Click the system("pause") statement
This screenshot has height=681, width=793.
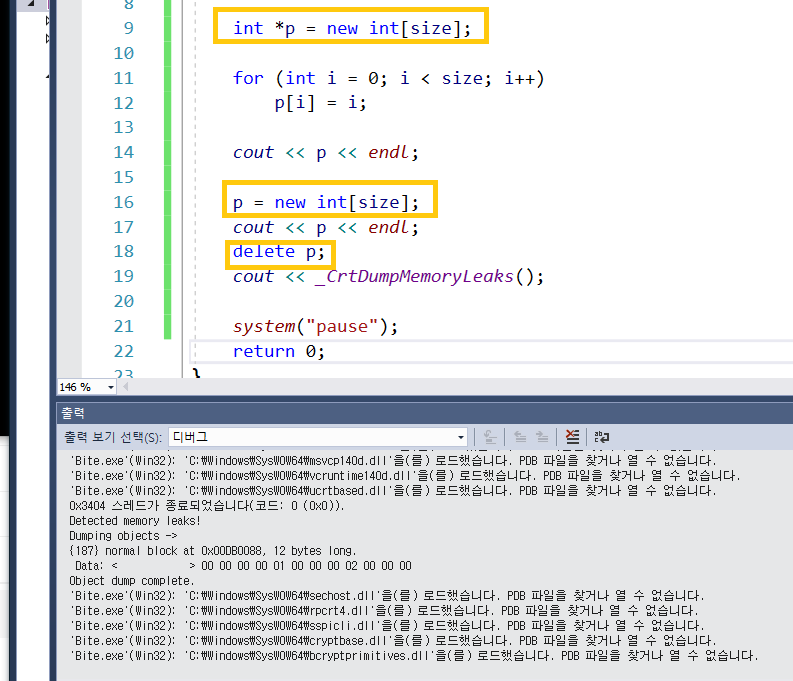[315, 326]
